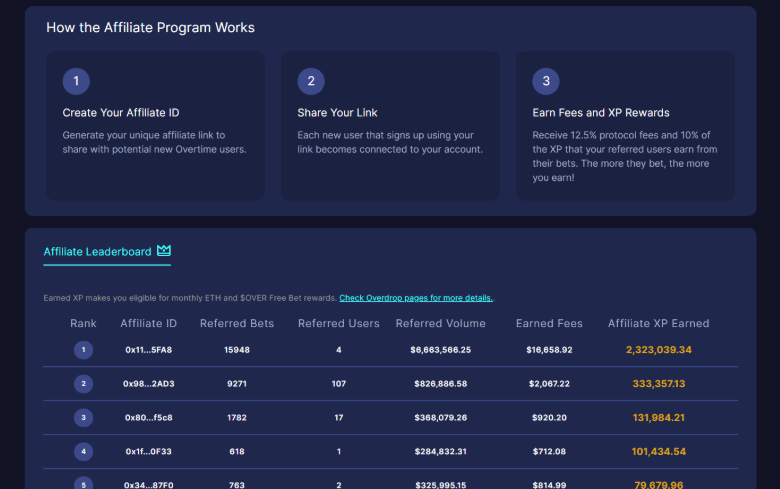
Task: Click the Create Your Affiliate ID heading
Action: (121, 113)
